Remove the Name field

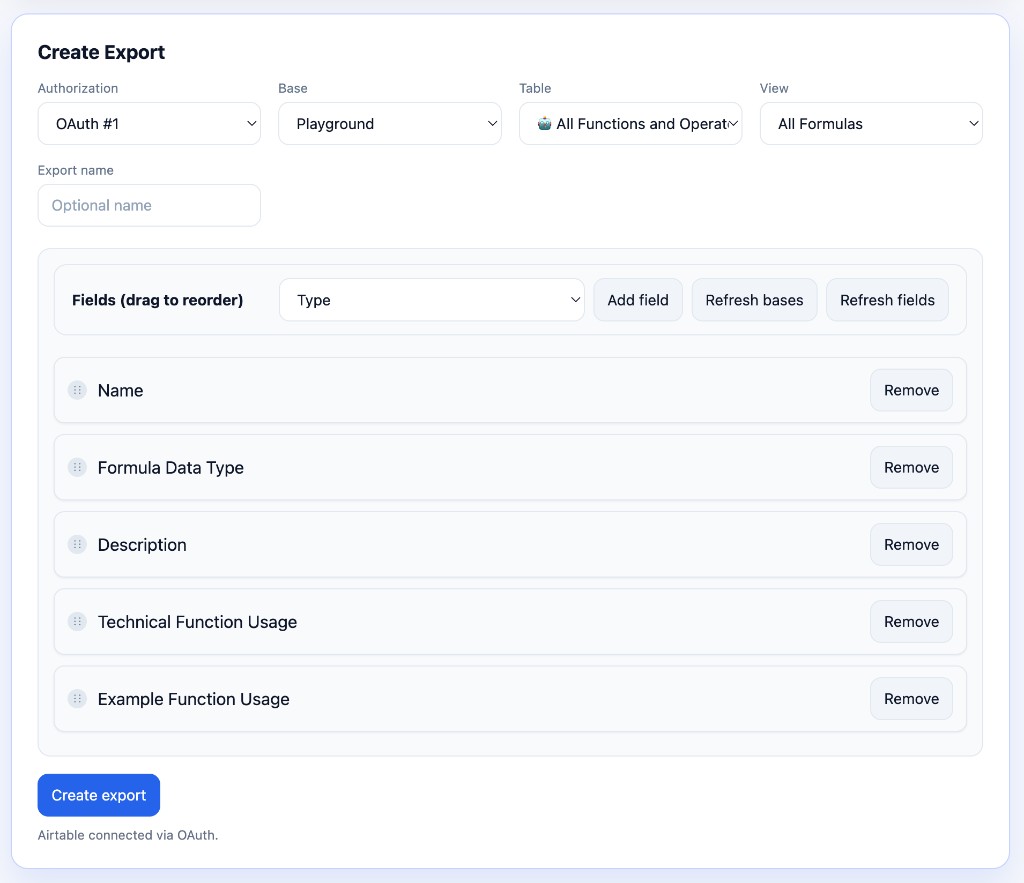click(x=910, y=390)
